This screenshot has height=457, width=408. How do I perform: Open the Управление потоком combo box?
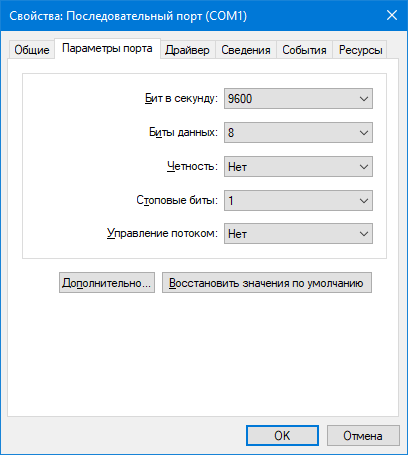pos(298,234)
